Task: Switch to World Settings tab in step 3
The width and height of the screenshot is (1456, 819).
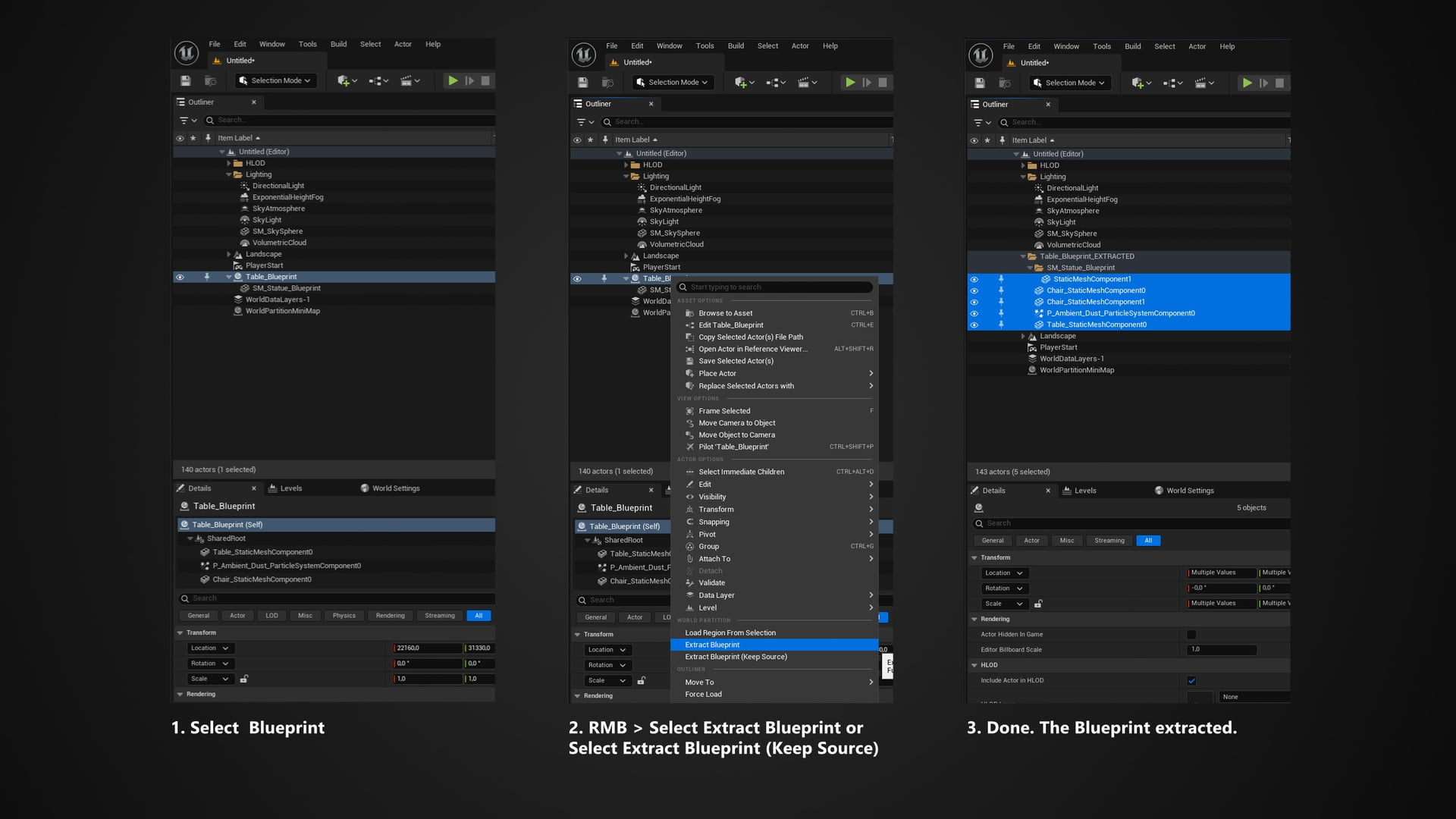Action: click(x=1185, y=491)
